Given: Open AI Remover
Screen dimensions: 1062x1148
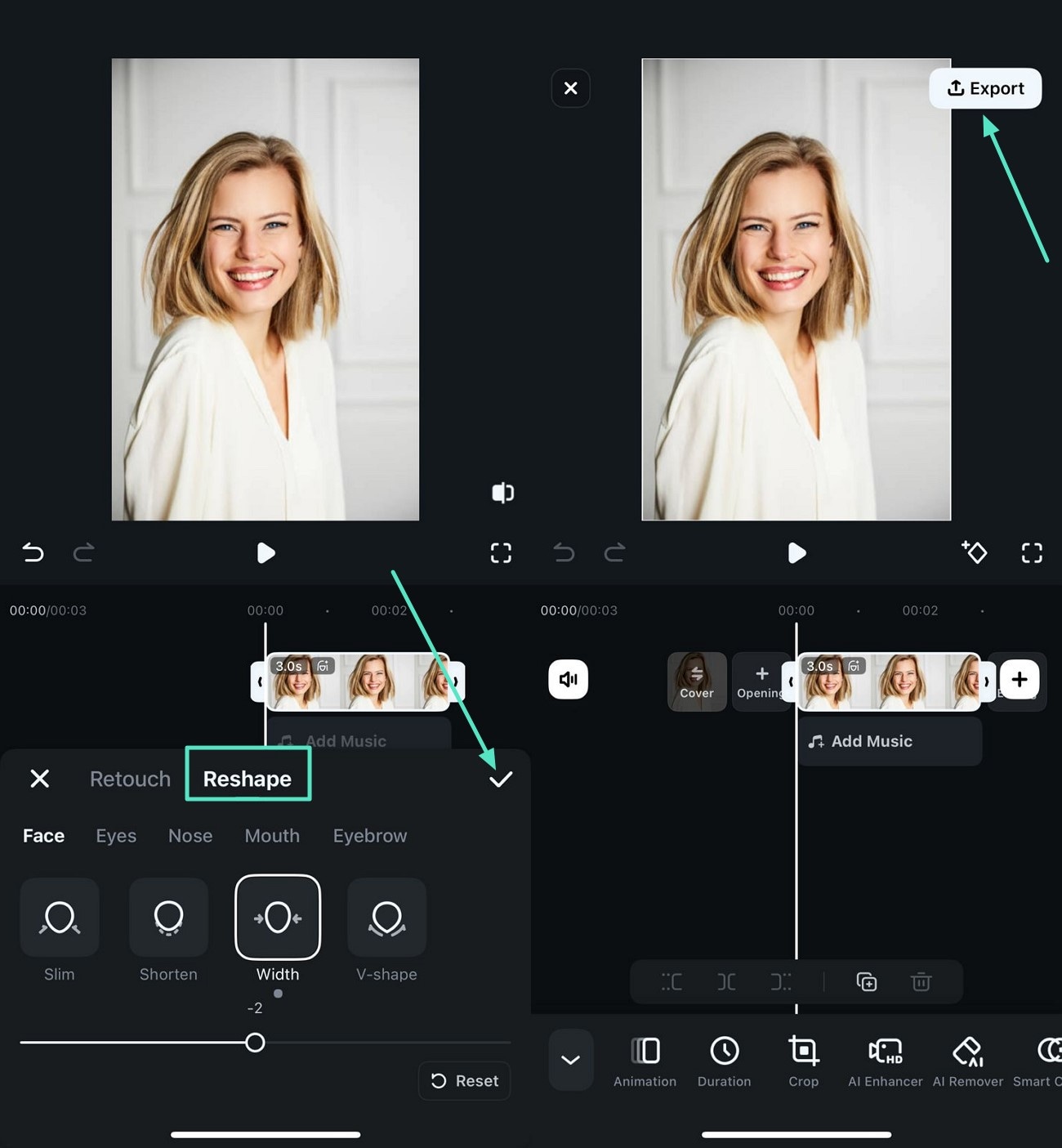Looking at the screenshot, I should [967, 1060].
